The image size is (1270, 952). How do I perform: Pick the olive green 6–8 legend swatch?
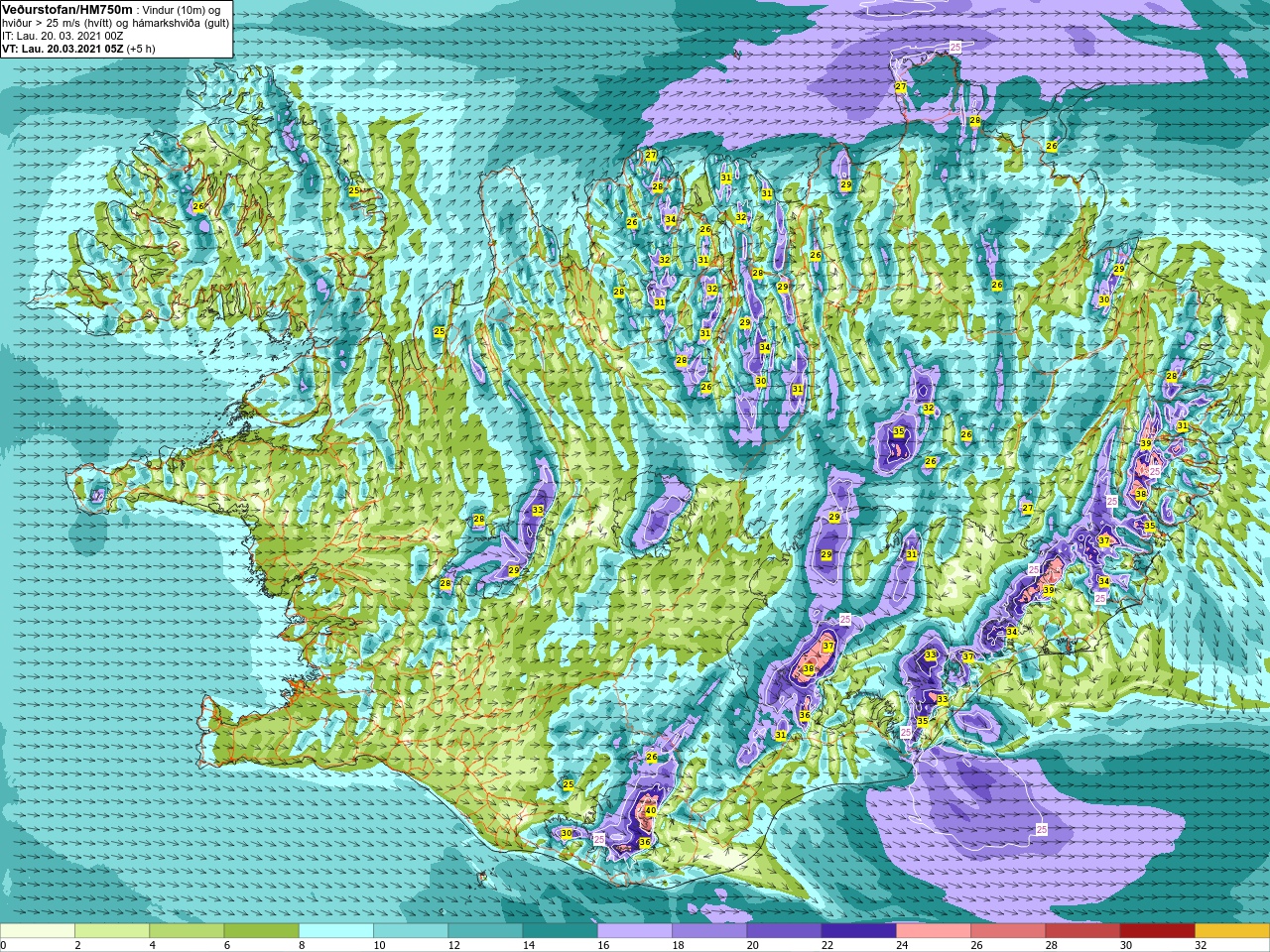point(261,930)
